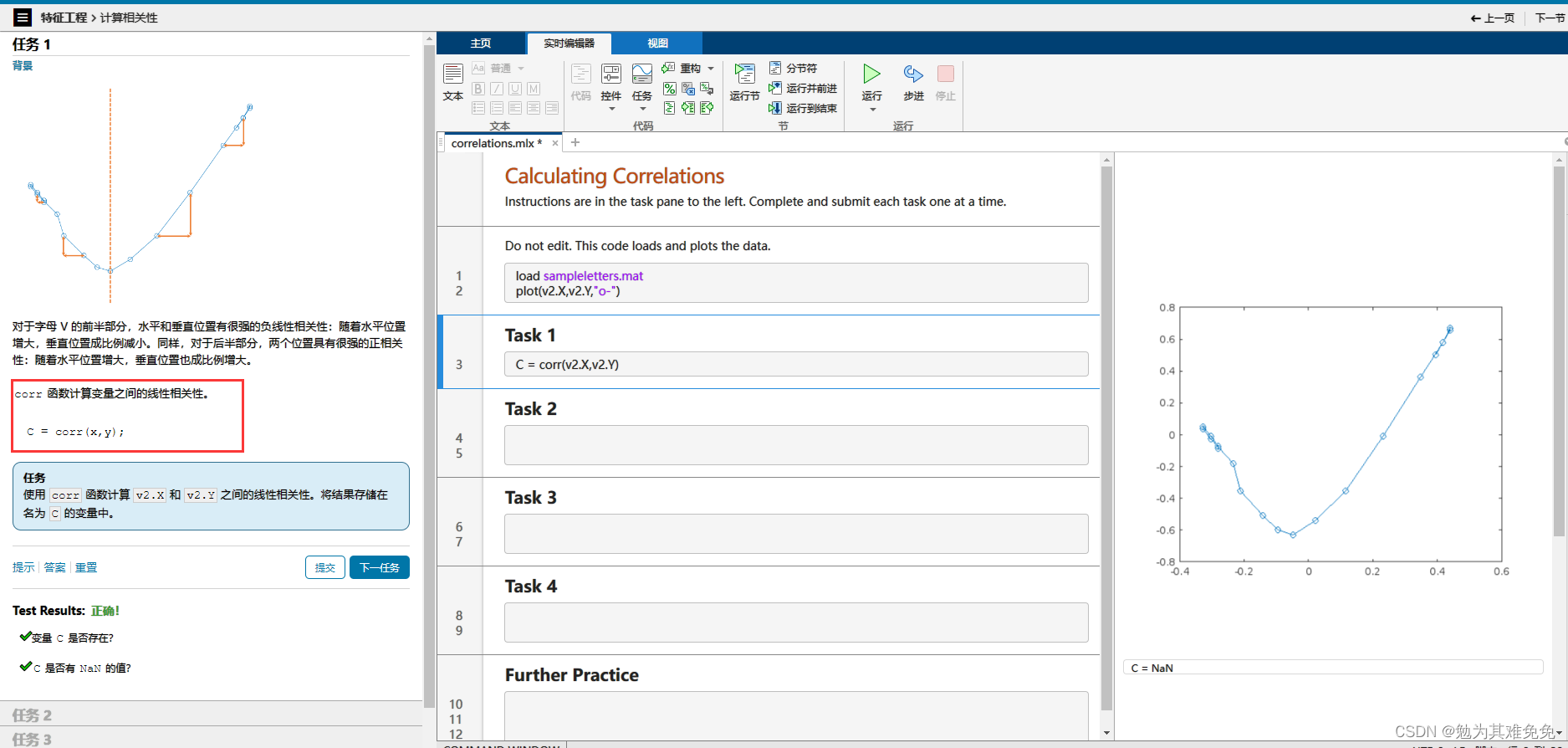Open the 提示 (Hint) link
Screen dimensions: 1568x748
pyautogui.click(x=23, y=567)
